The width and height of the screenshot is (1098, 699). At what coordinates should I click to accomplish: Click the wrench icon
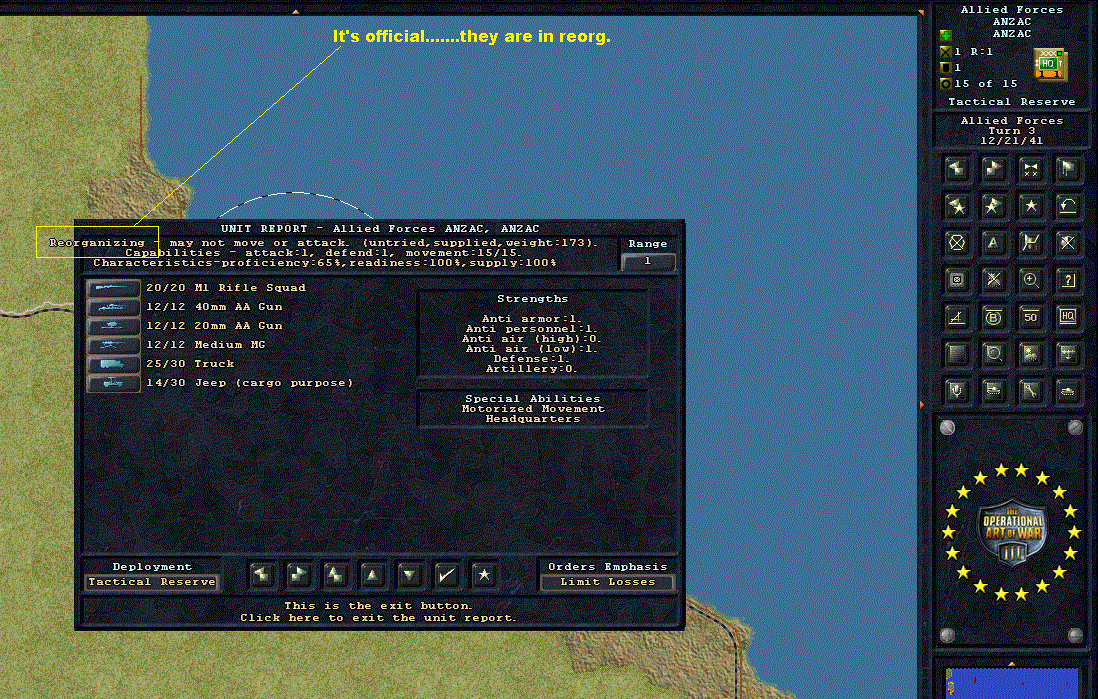(1031, 392)
